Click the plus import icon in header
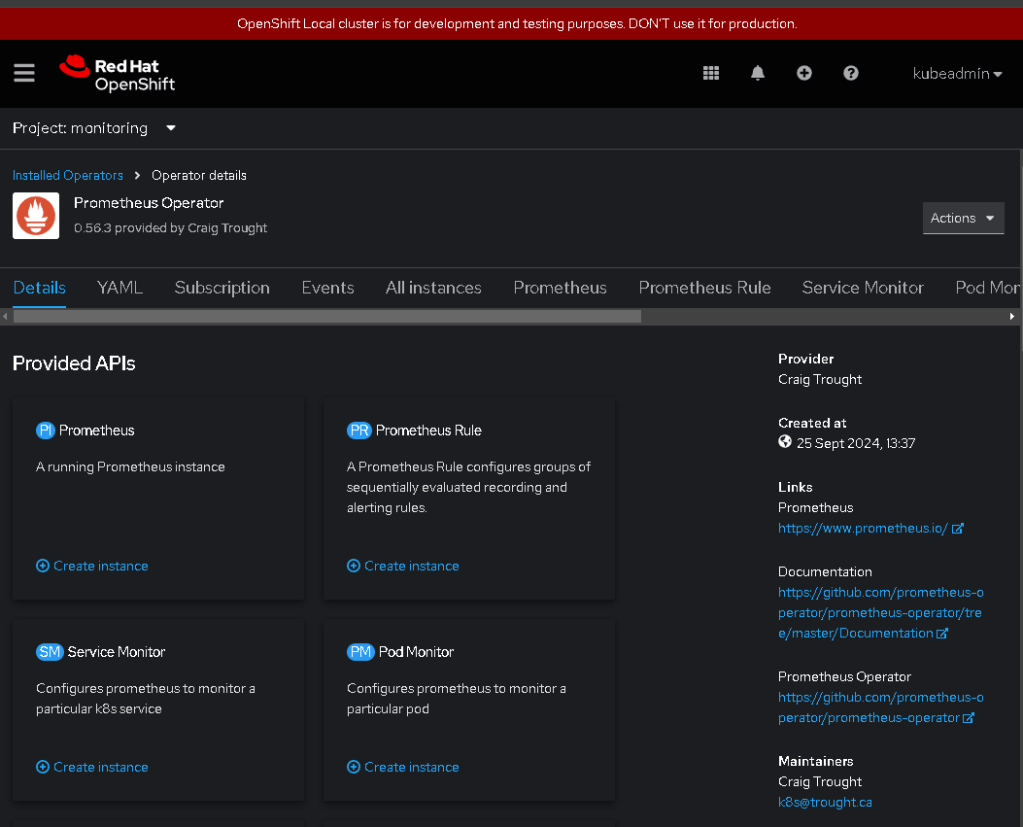Screen dimensions: 1023x827 (804, 73)
